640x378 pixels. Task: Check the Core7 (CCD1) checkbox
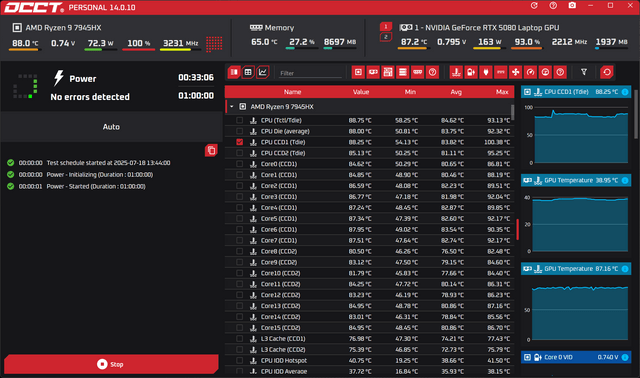240,240
